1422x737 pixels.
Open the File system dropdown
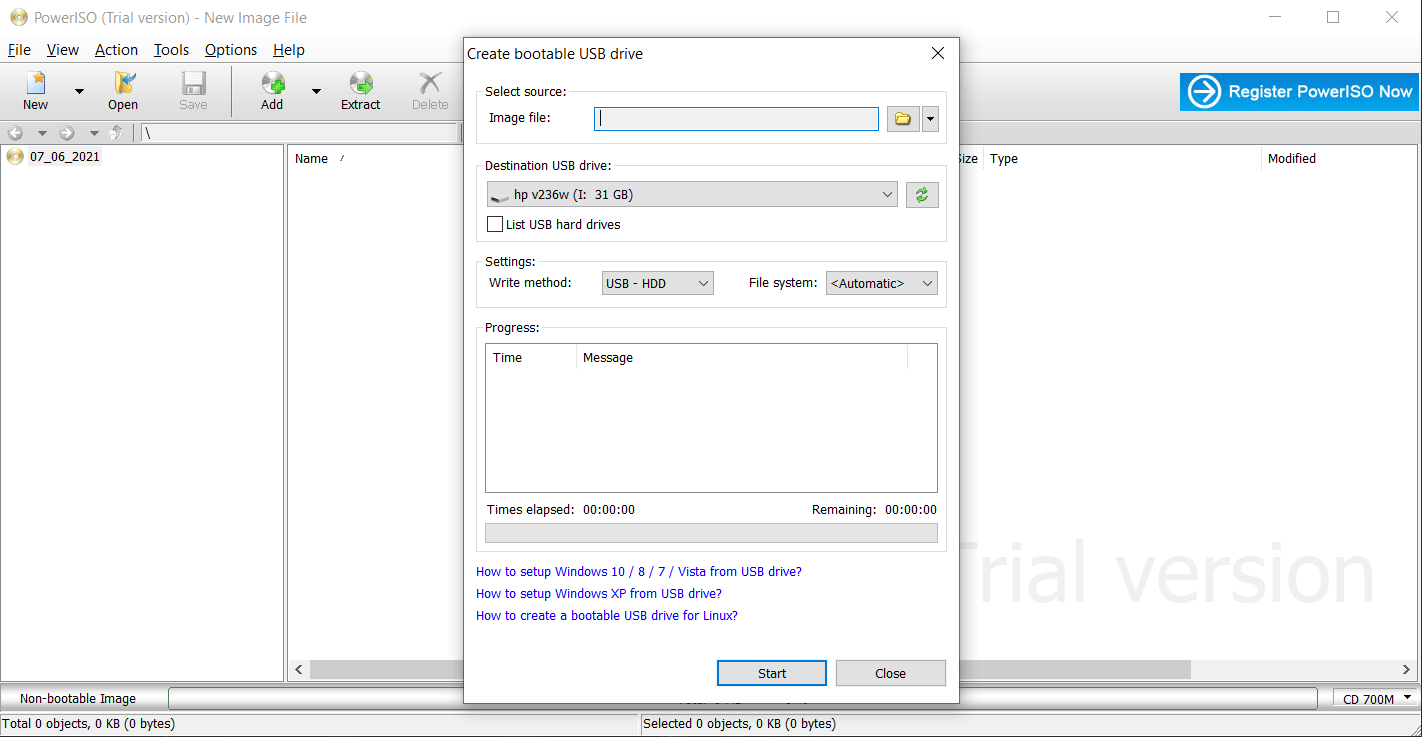(881, 284)
